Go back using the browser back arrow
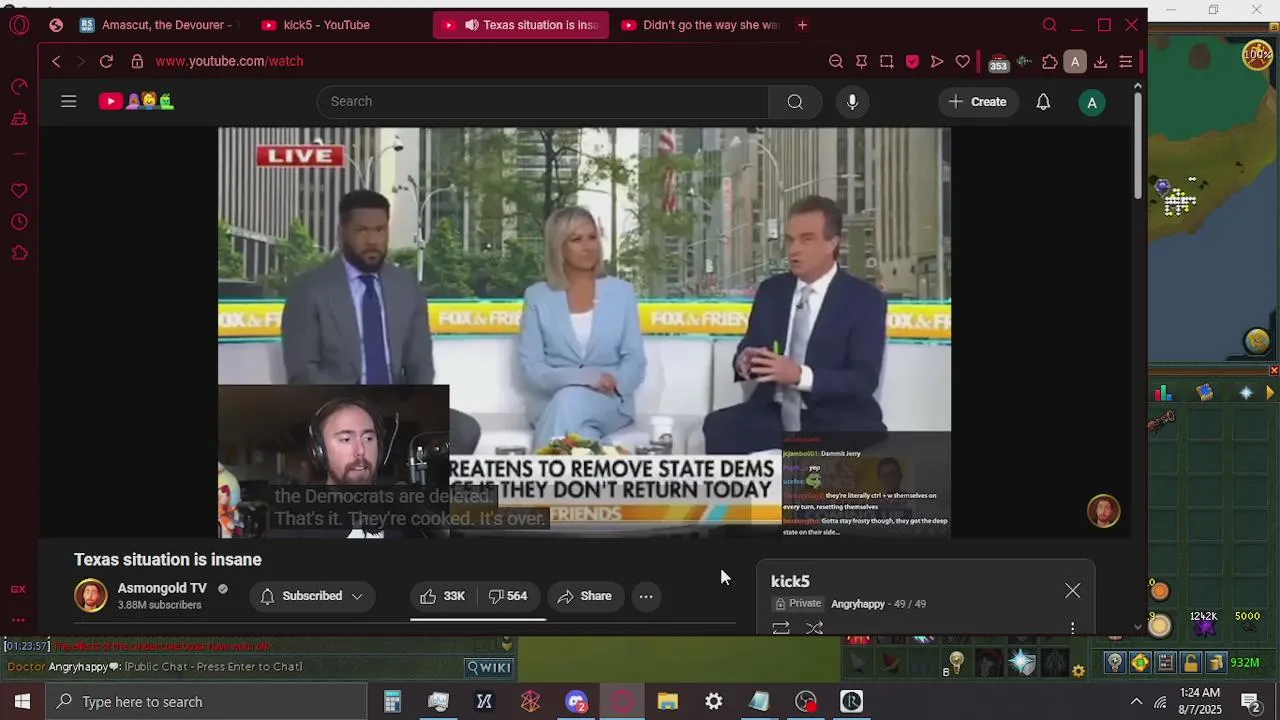This screenshot has height=720, width=1280. pyautogui.click(x=56, y=61)
